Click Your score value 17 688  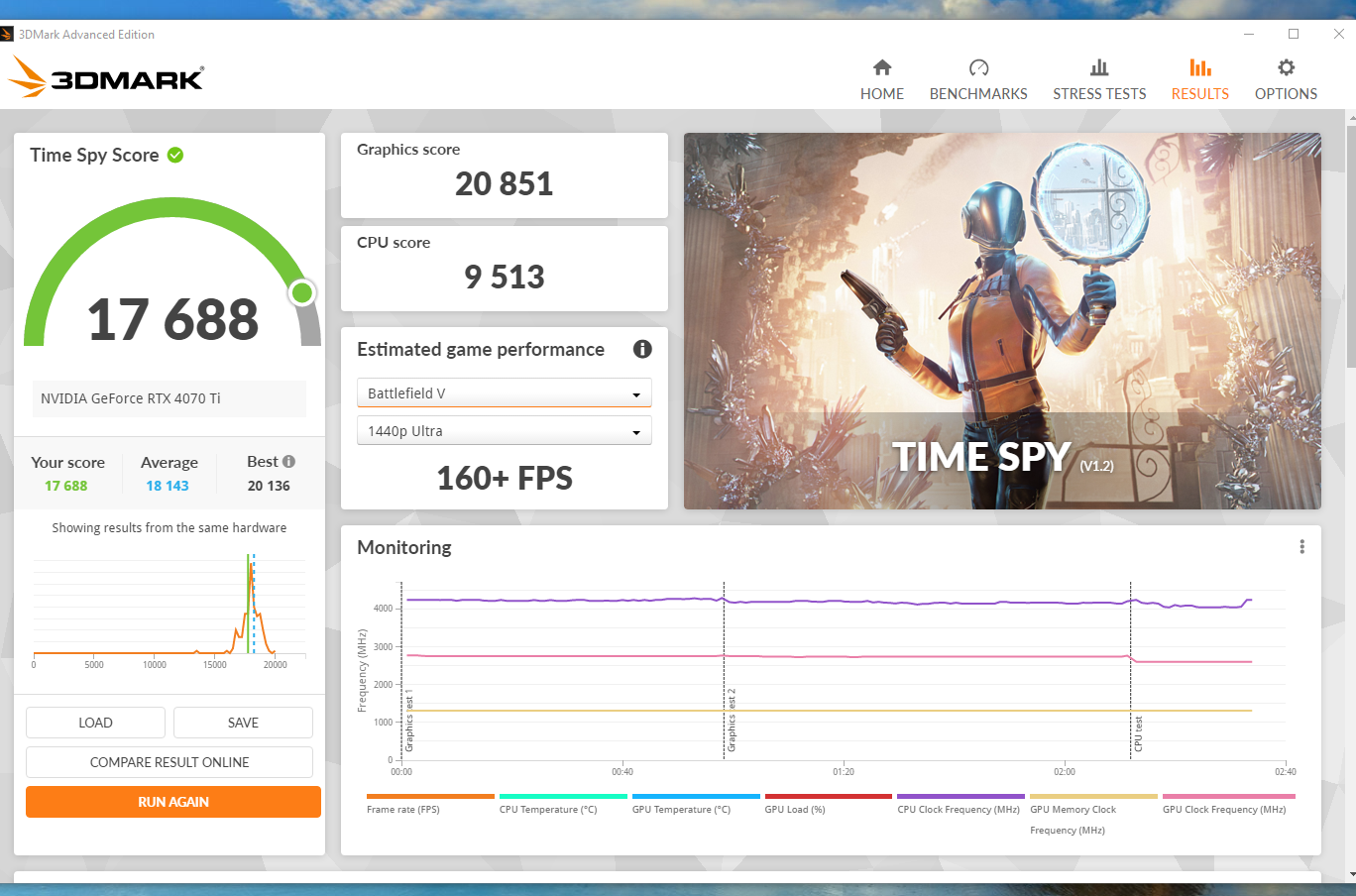tap(66, 486)
